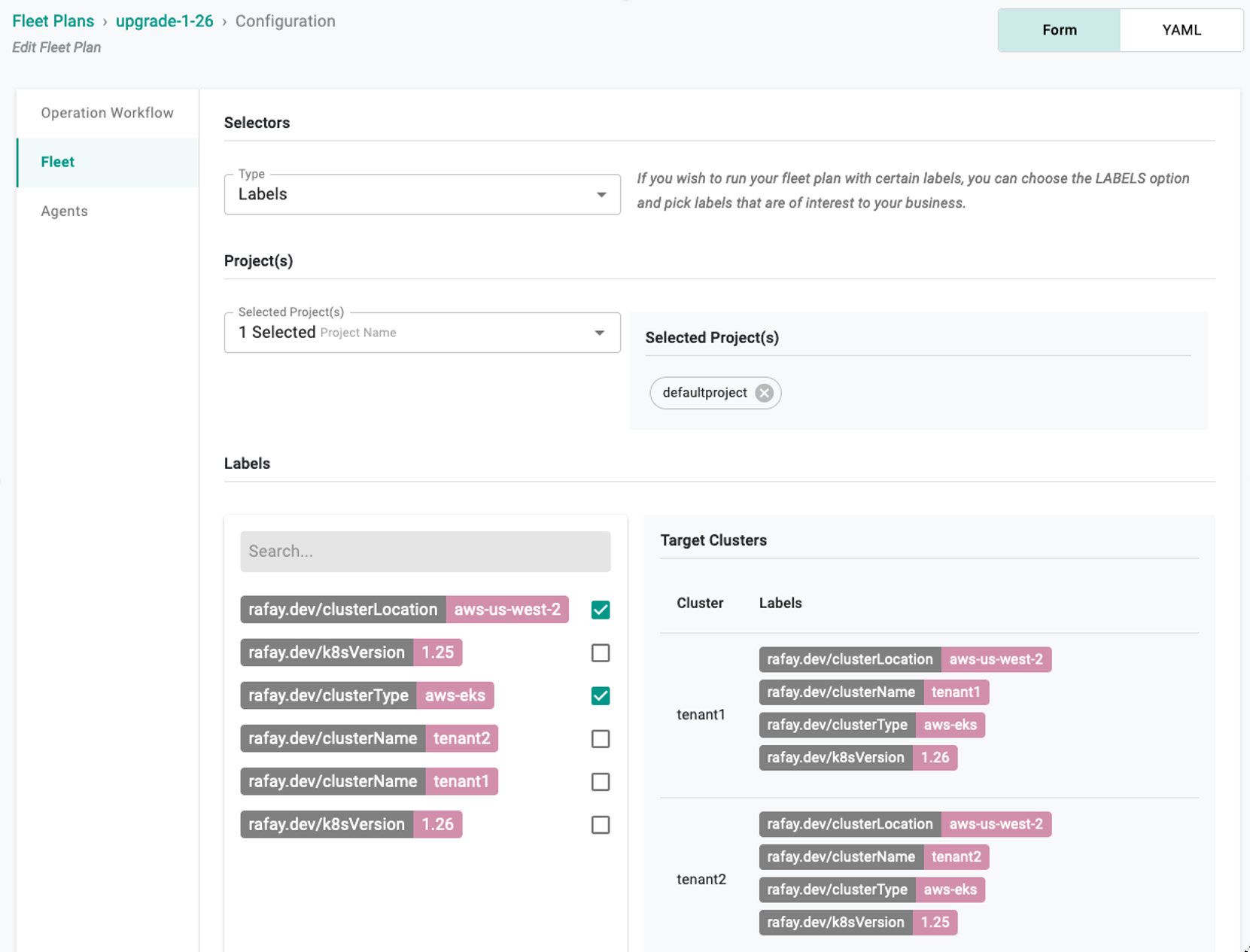Open upgrade-1-26 breadcrumb link
The height and width of the screenshot is (952, 1250).
(165, 21)
